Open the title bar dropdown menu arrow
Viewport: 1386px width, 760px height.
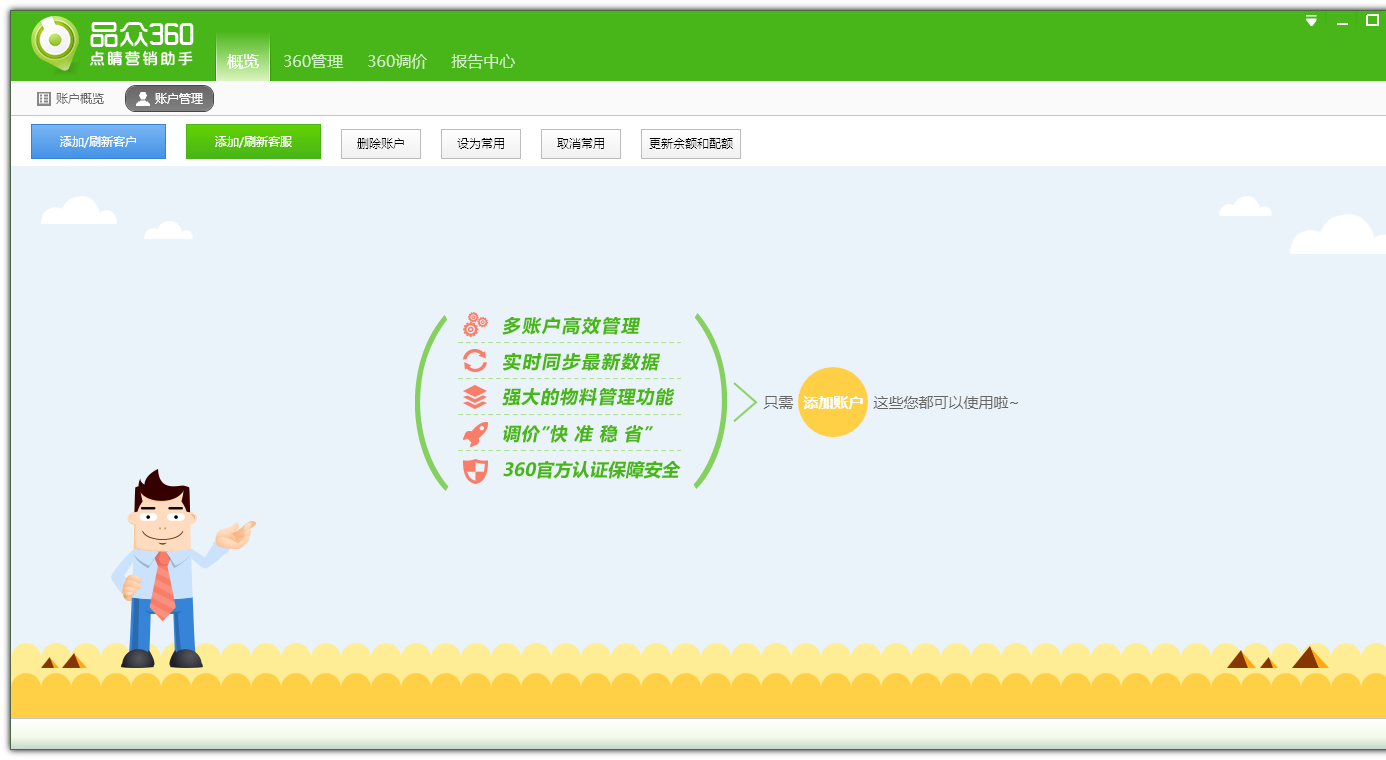pos(1311,21)
